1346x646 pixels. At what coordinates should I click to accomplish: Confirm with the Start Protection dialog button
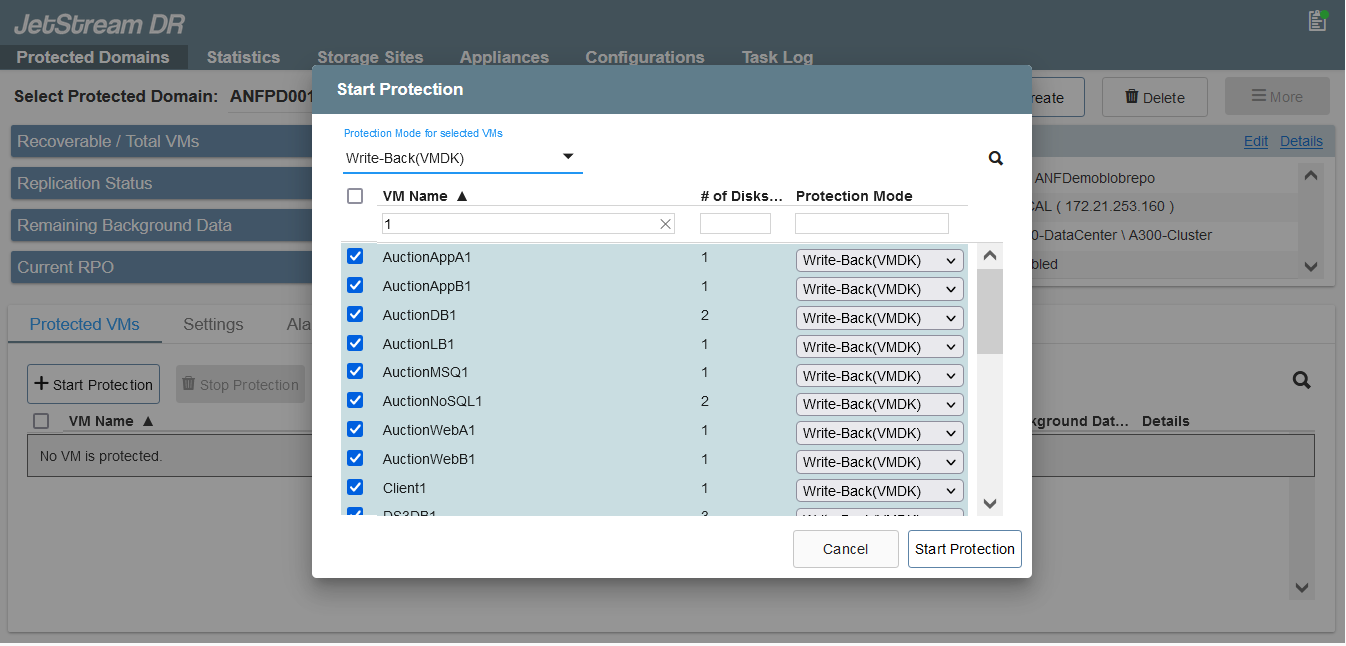(964, 549)
